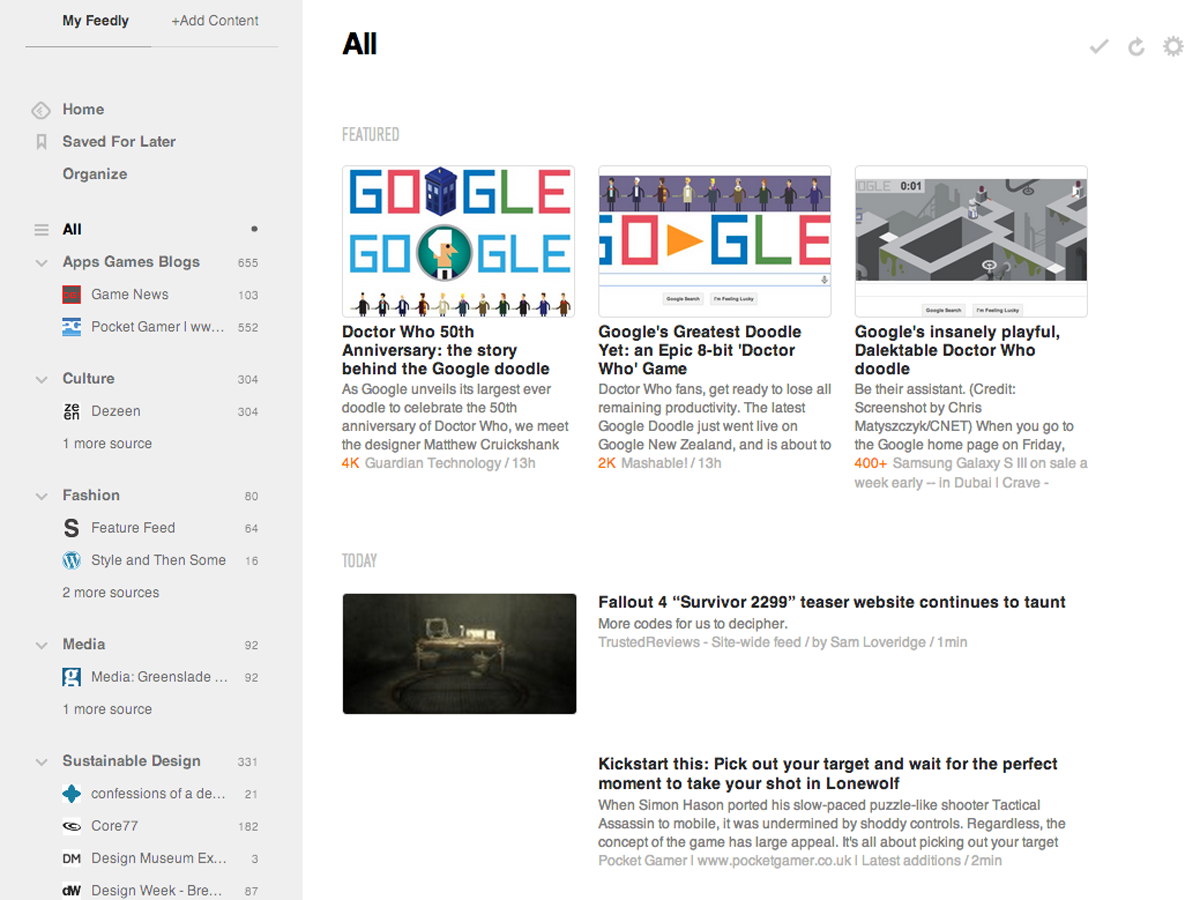Click the Core77 feed icon

pyautogui.click(x=71, y=826)
